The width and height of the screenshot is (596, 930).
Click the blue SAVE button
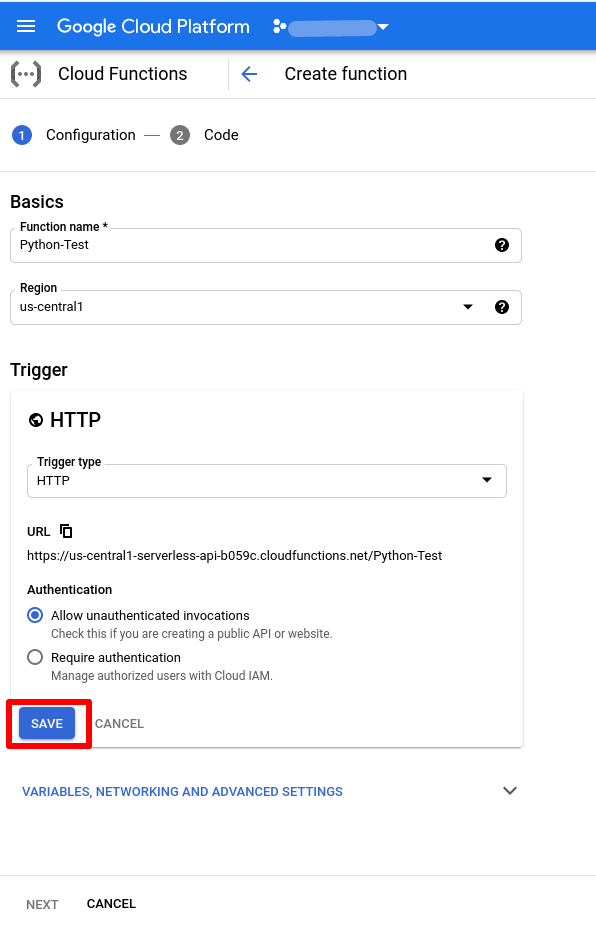coord(47,723)
